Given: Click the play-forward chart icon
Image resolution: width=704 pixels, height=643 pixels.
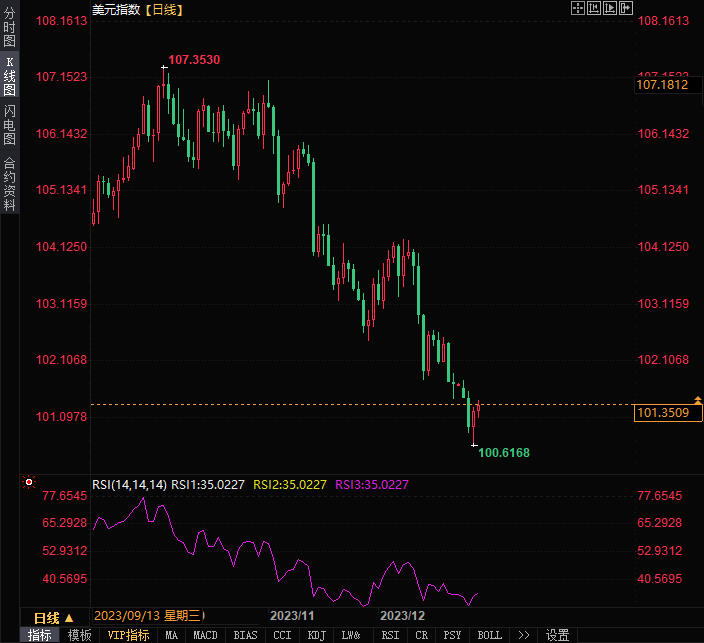Looking at the screenshot, I should (x=609, y=8).
